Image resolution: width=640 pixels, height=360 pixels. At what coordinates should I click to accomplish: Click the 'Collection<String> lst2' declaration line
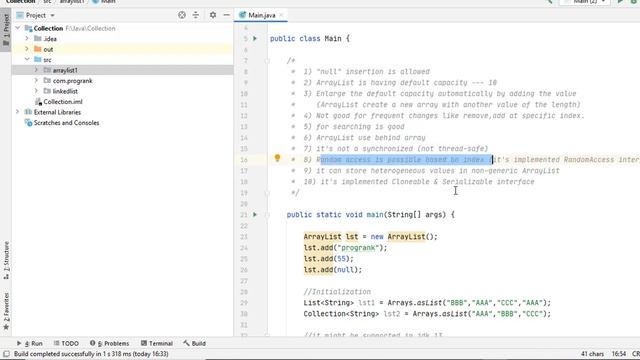click(x=427, y=314)
